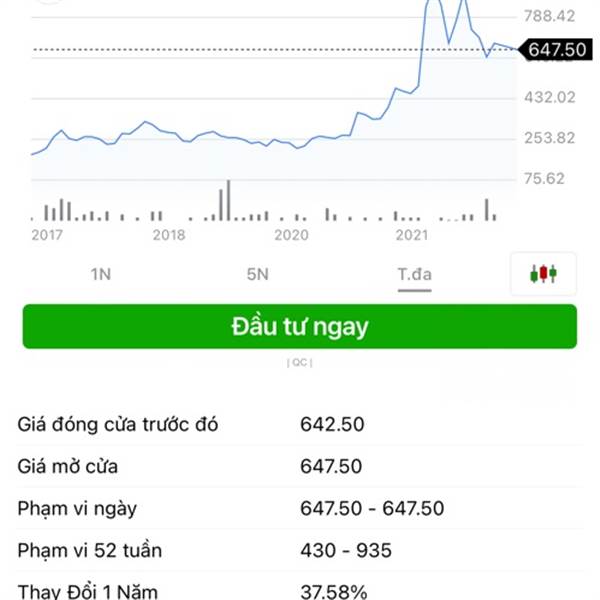Select the Thay Đổi 1 Năm row
This screenshot has height=600, width=600.
pos(300,589)
